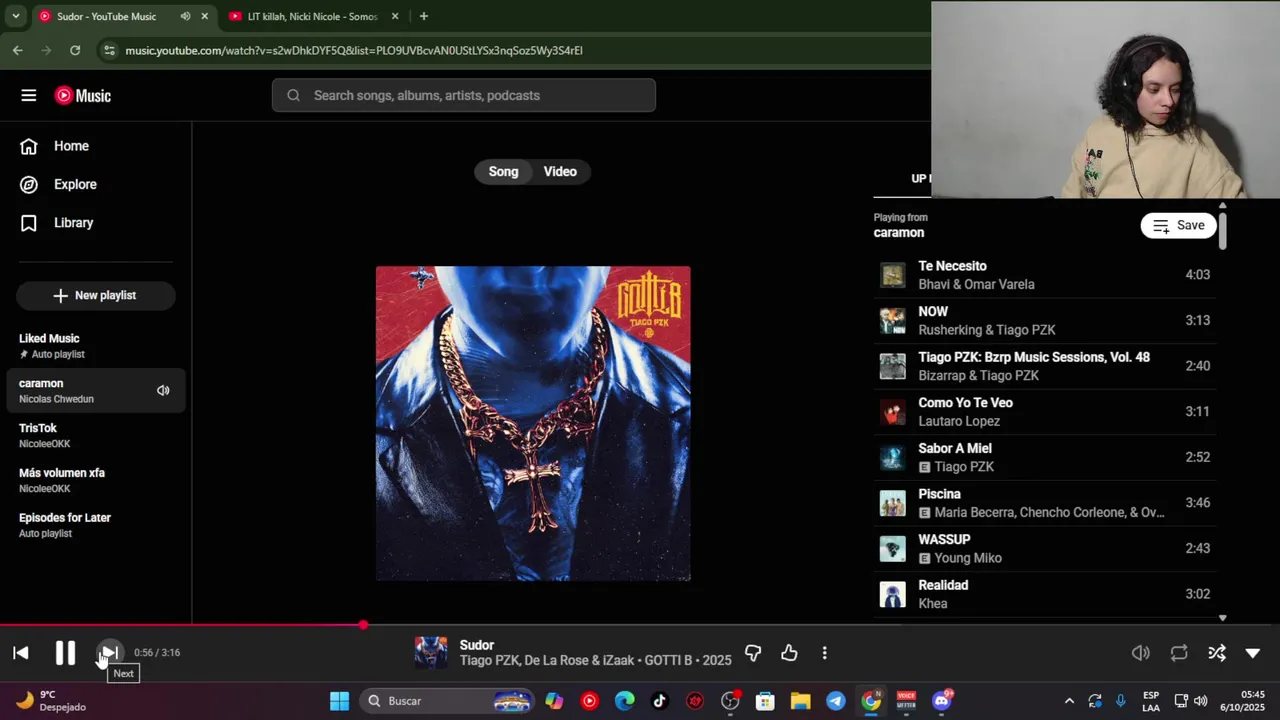1280x720 pixels.
Task: Open the Windows Start menu
Action: [340, 701]
